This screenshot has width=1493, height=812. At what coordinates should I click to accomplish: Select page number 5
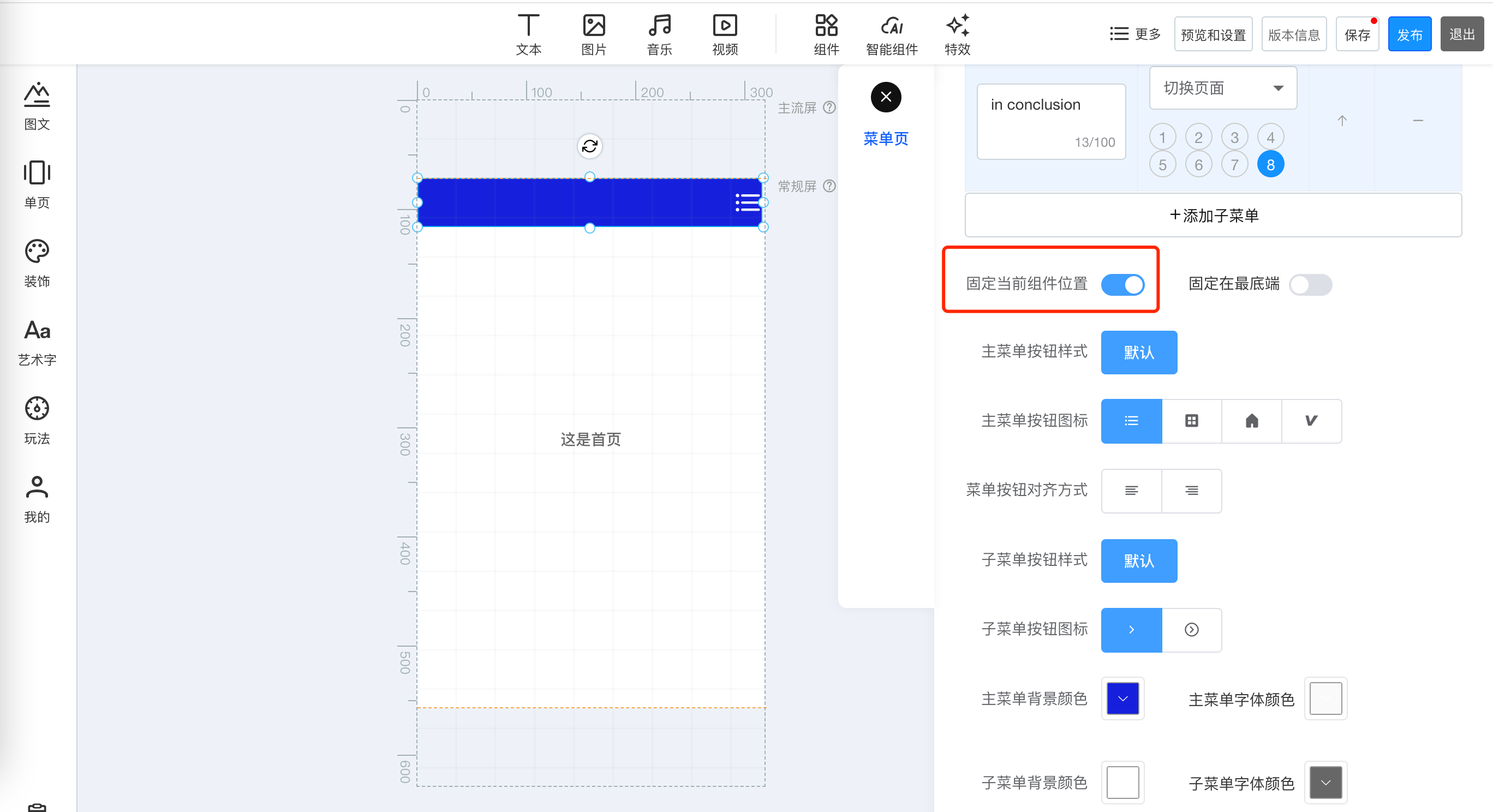click(x=1162, y=165)
